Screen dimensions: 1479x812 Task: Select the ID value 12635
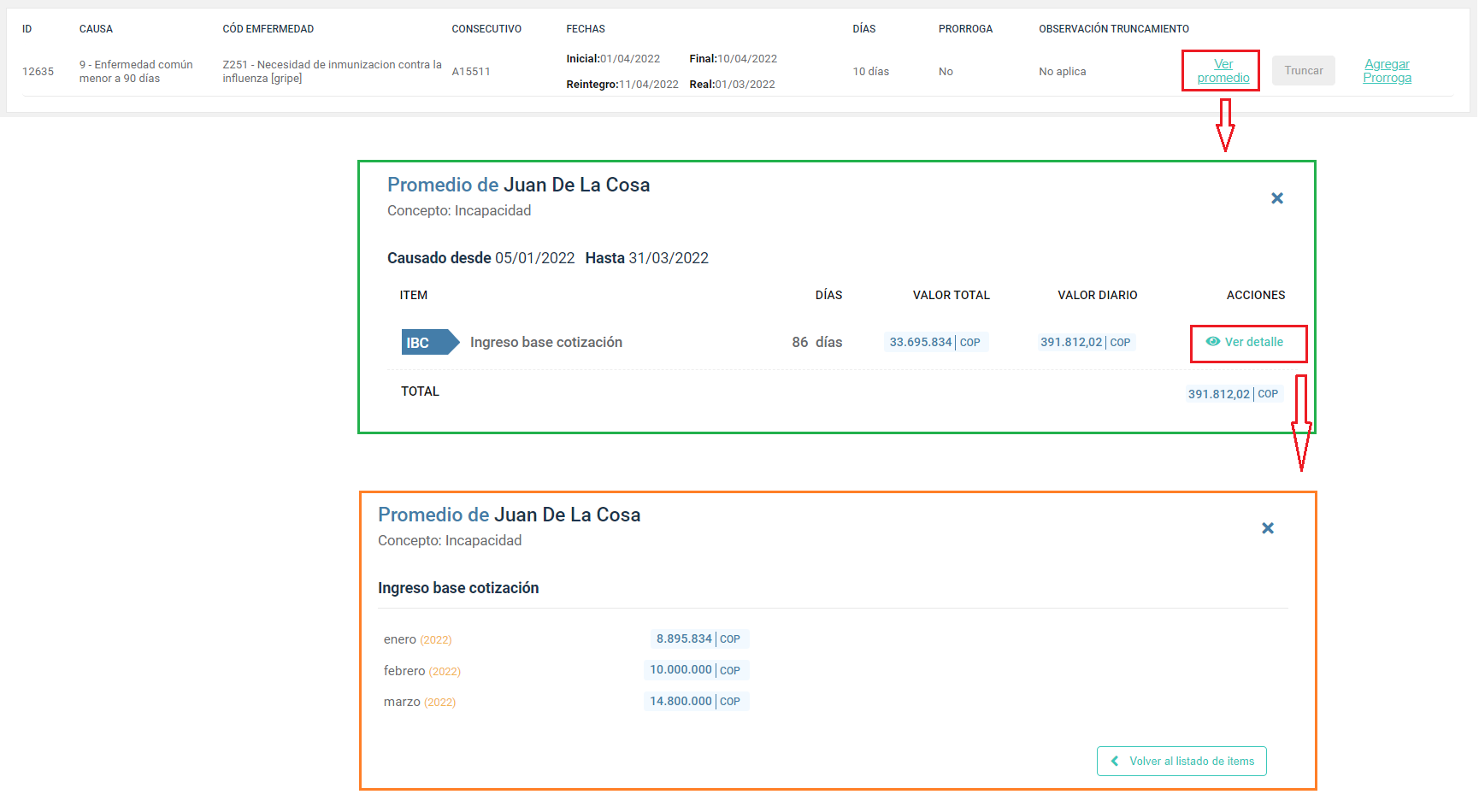click(x=38, y=72)
